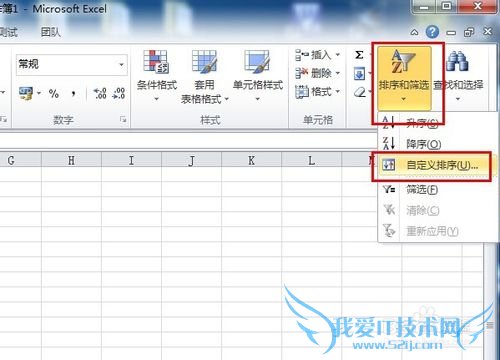Viewport: 500px width, 360px height.
Task: Close the workbook window (inner X)
Action: coord(487,32)
